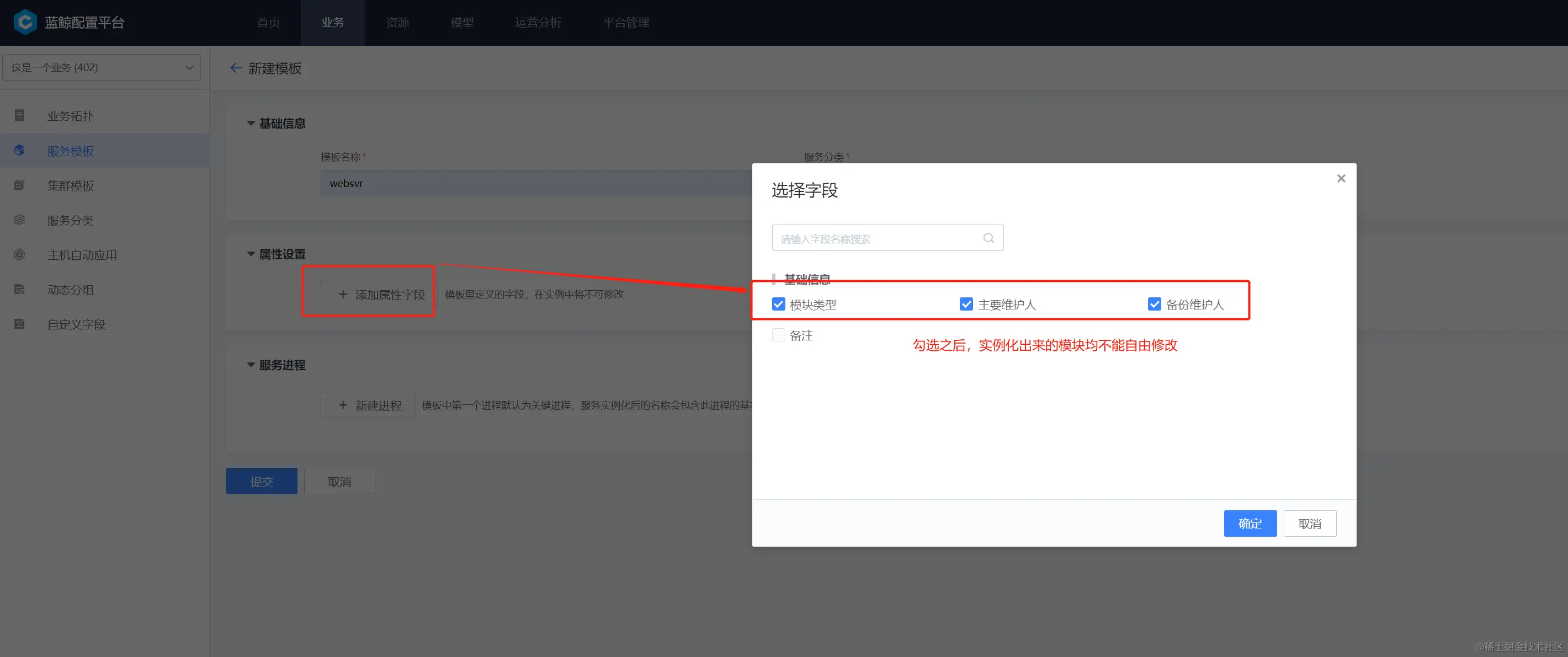Click the 蓝鲸配置平台 title text
This screenshot has width=1568, height=657.
point(84,23)
